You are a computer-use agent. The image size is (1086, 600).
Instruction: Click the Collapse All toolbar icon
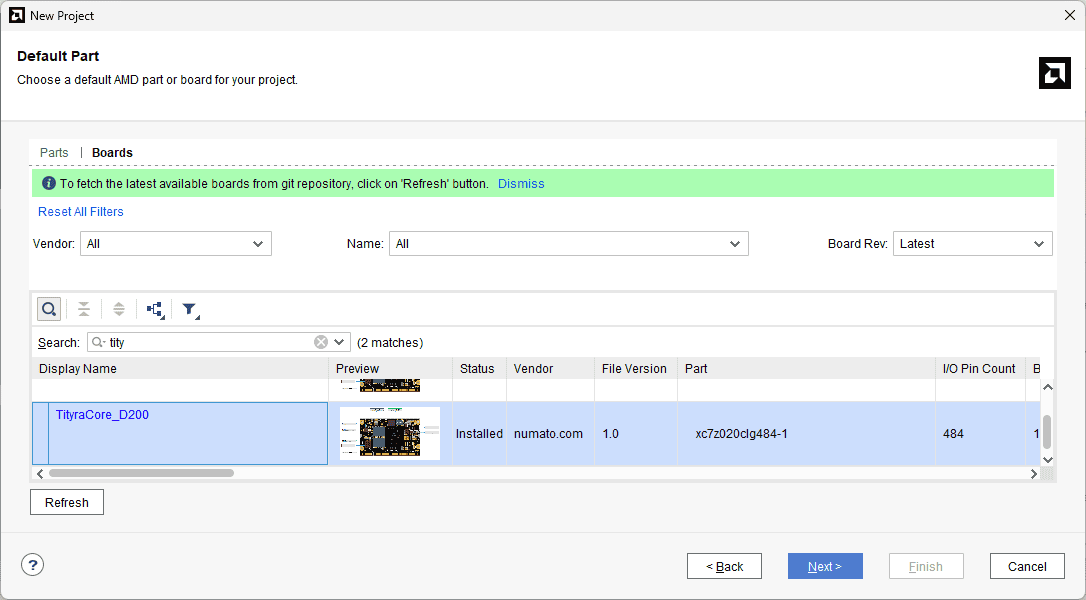[84, 309]
